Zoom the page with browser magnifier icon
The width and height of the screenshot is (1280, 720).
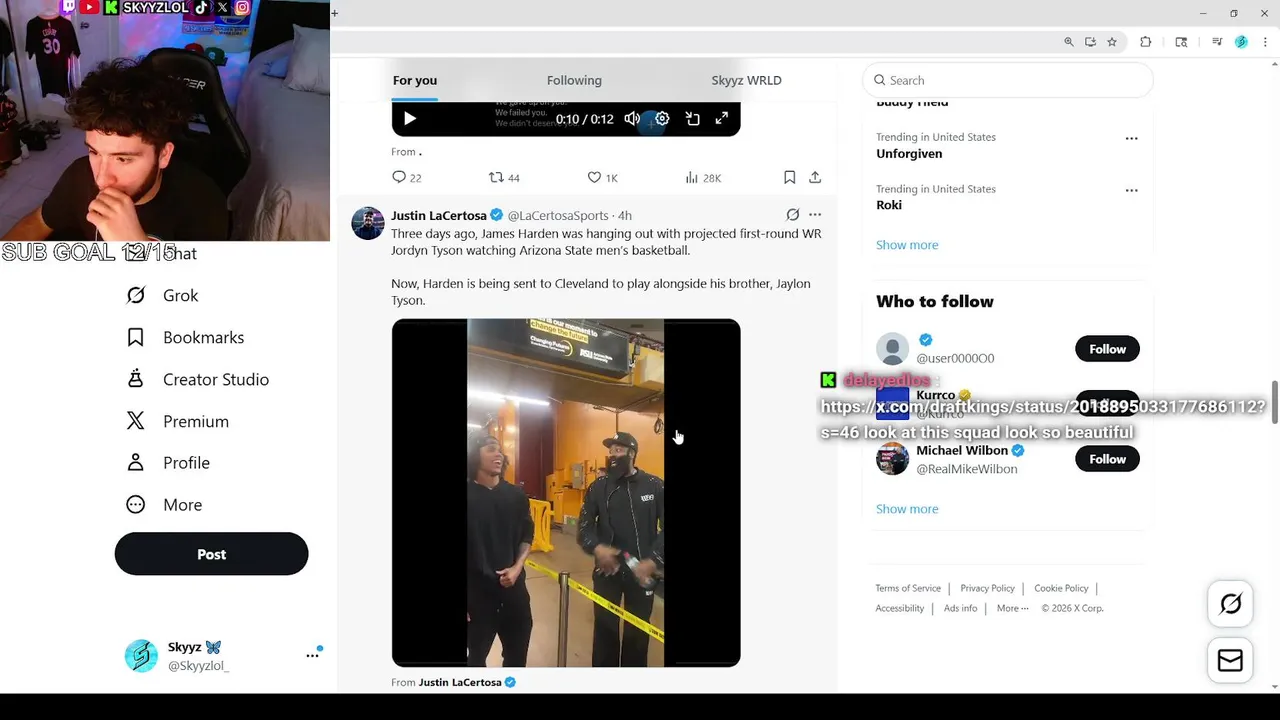[1069, 42]
